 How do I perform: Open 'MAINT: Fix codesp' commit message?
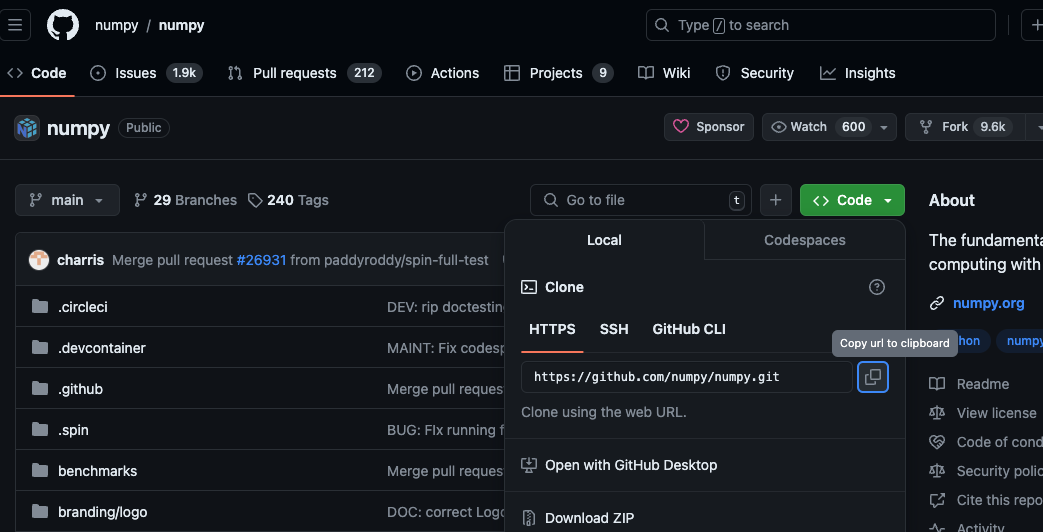[446, 348]
